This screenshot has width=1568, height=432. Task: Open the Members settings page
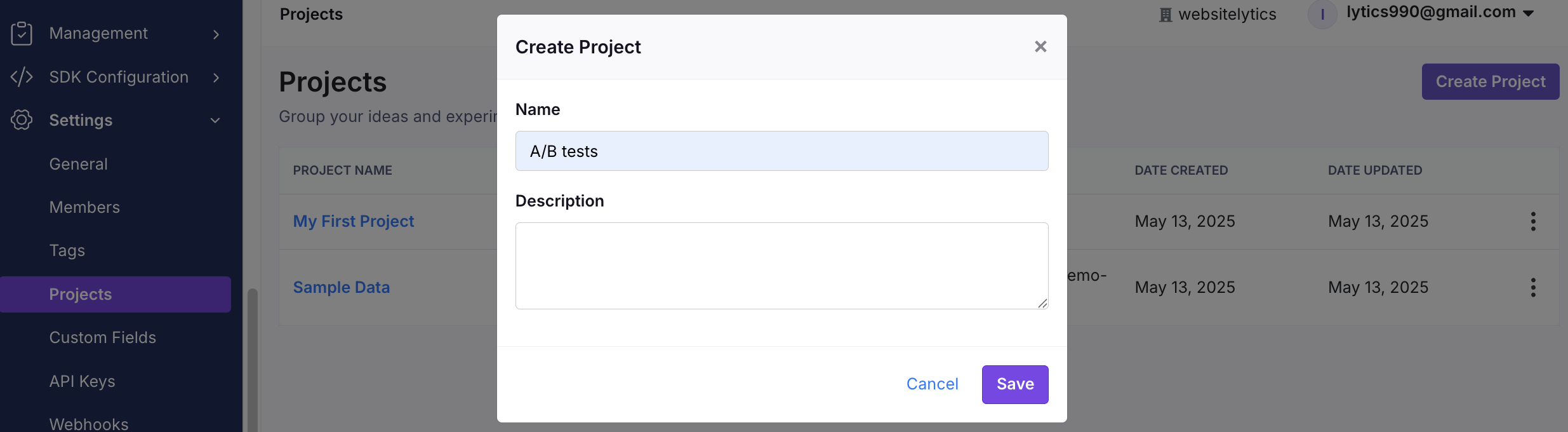(x=84, y=207)
